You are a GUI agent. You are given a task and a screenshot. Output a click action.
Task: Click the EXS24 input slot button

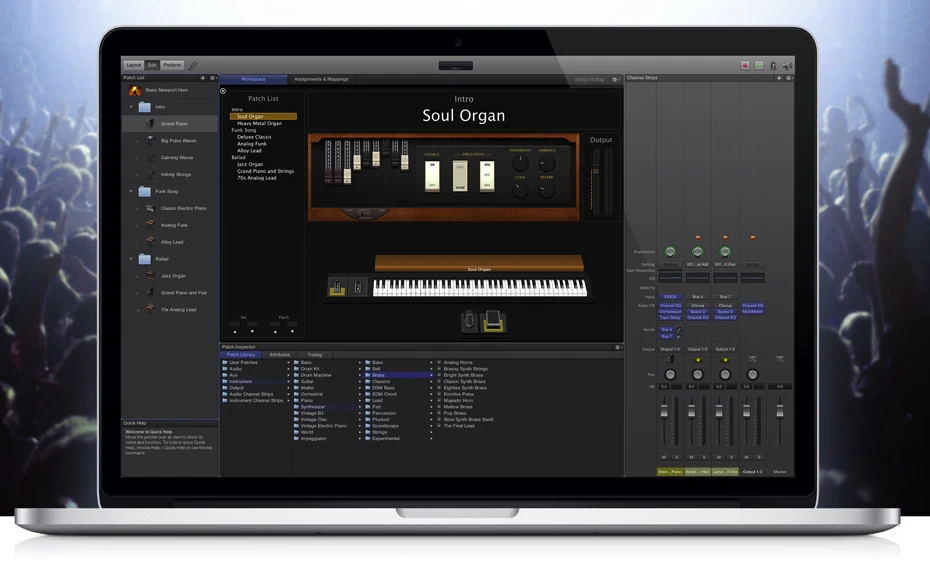pyautogui.click(x=670, y=296)
